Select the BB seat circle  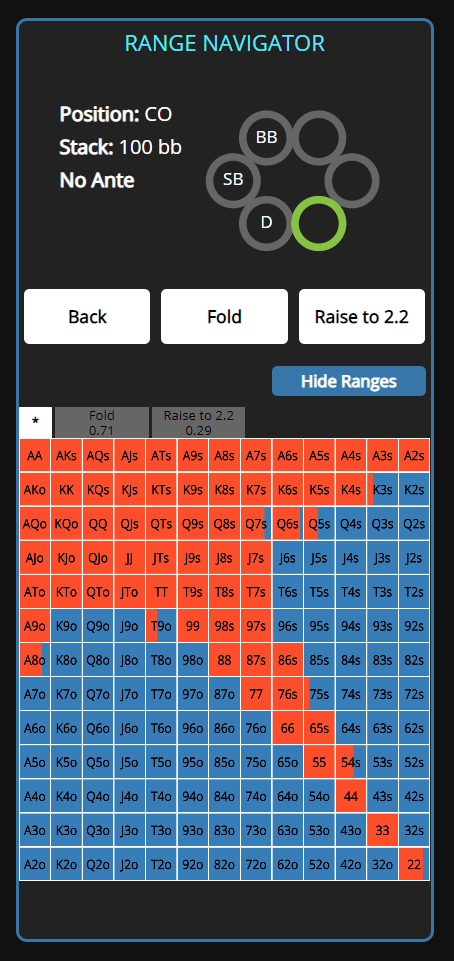pyautogui.click(x=266, y=138)
